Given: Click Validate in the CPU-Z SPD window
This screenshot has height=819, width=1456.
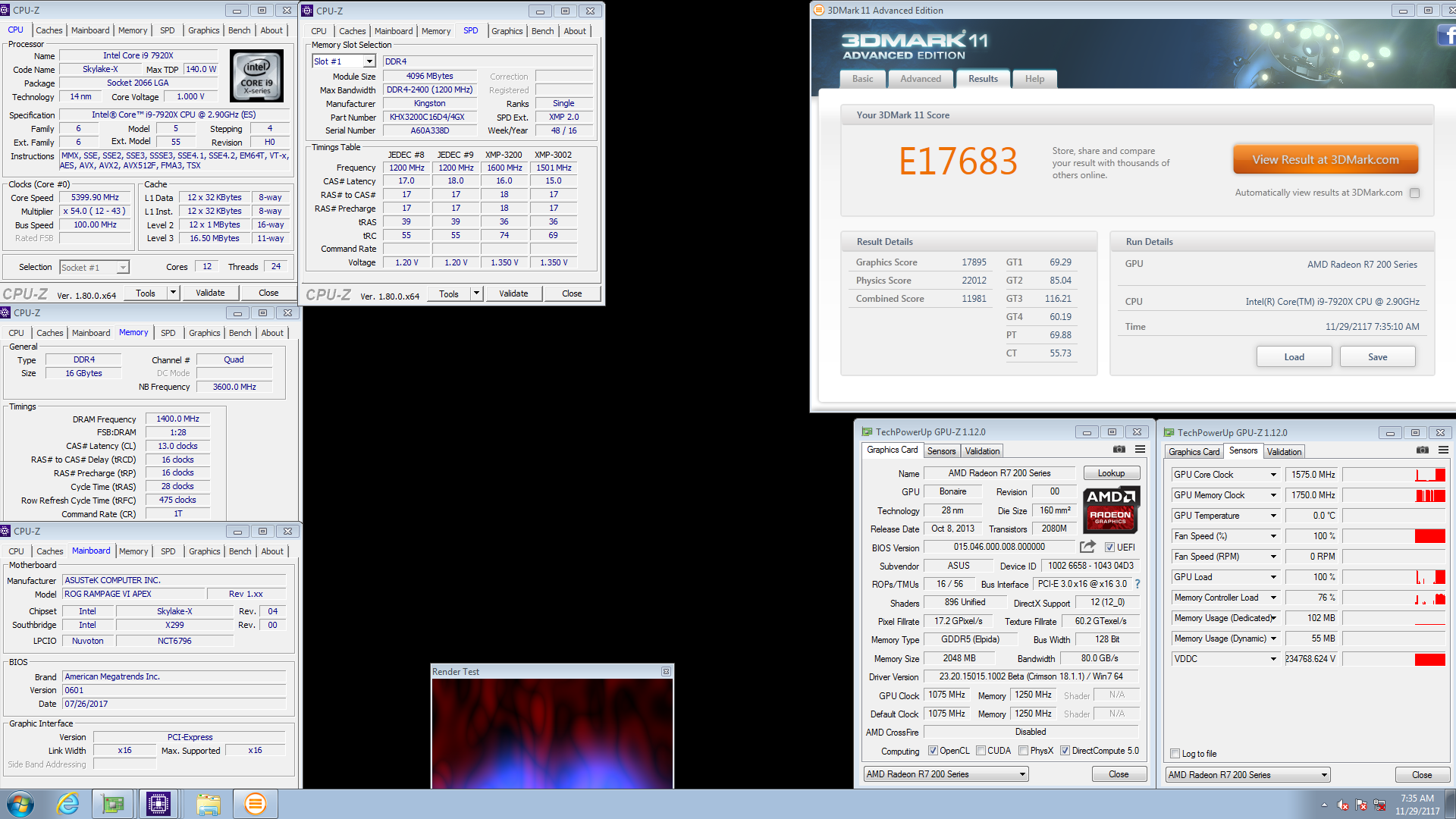Looking at the screenshot, I should coord(513,293).
